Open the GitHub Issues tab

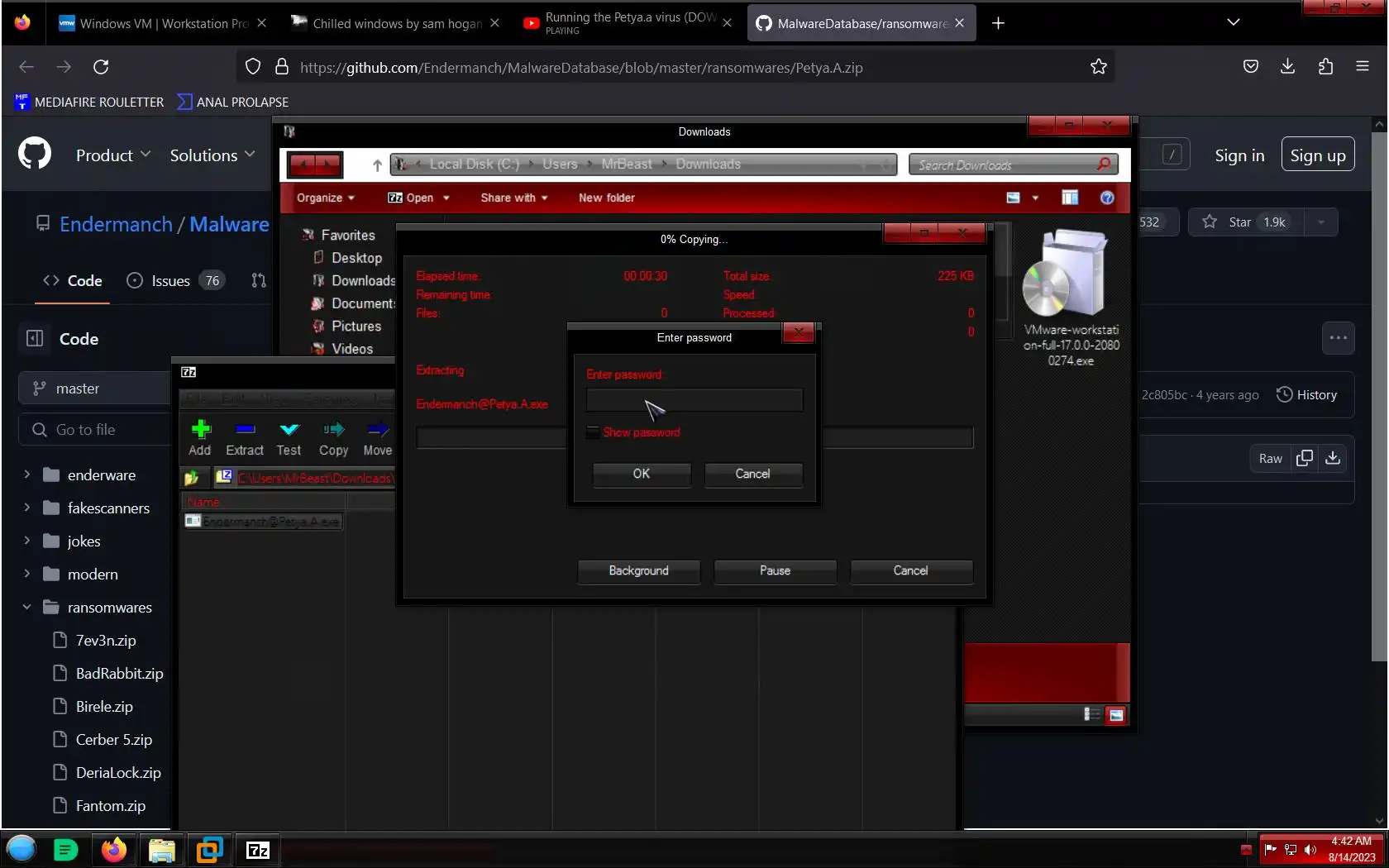175,281
